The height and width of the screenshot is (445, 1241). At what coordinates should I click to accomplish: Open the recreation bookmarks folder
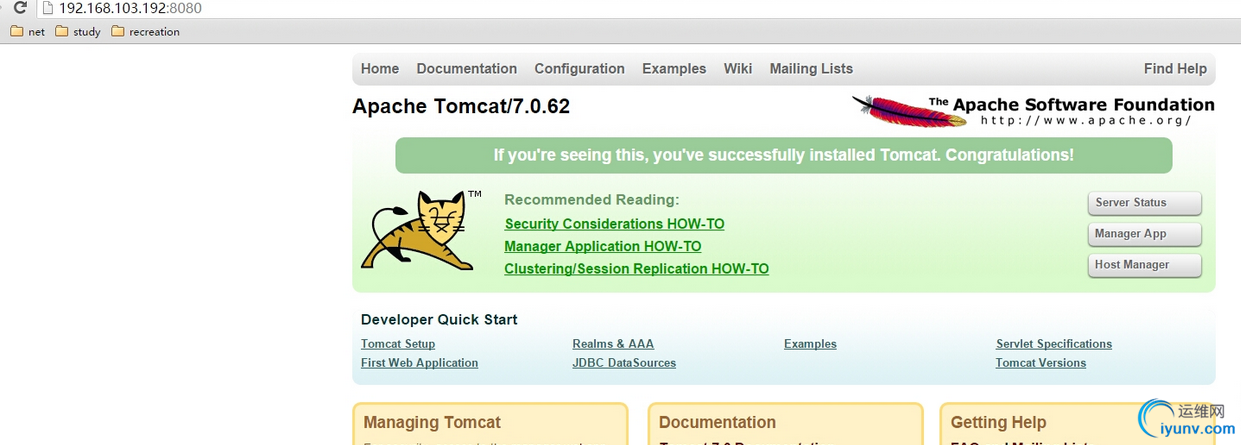point(145,32)
